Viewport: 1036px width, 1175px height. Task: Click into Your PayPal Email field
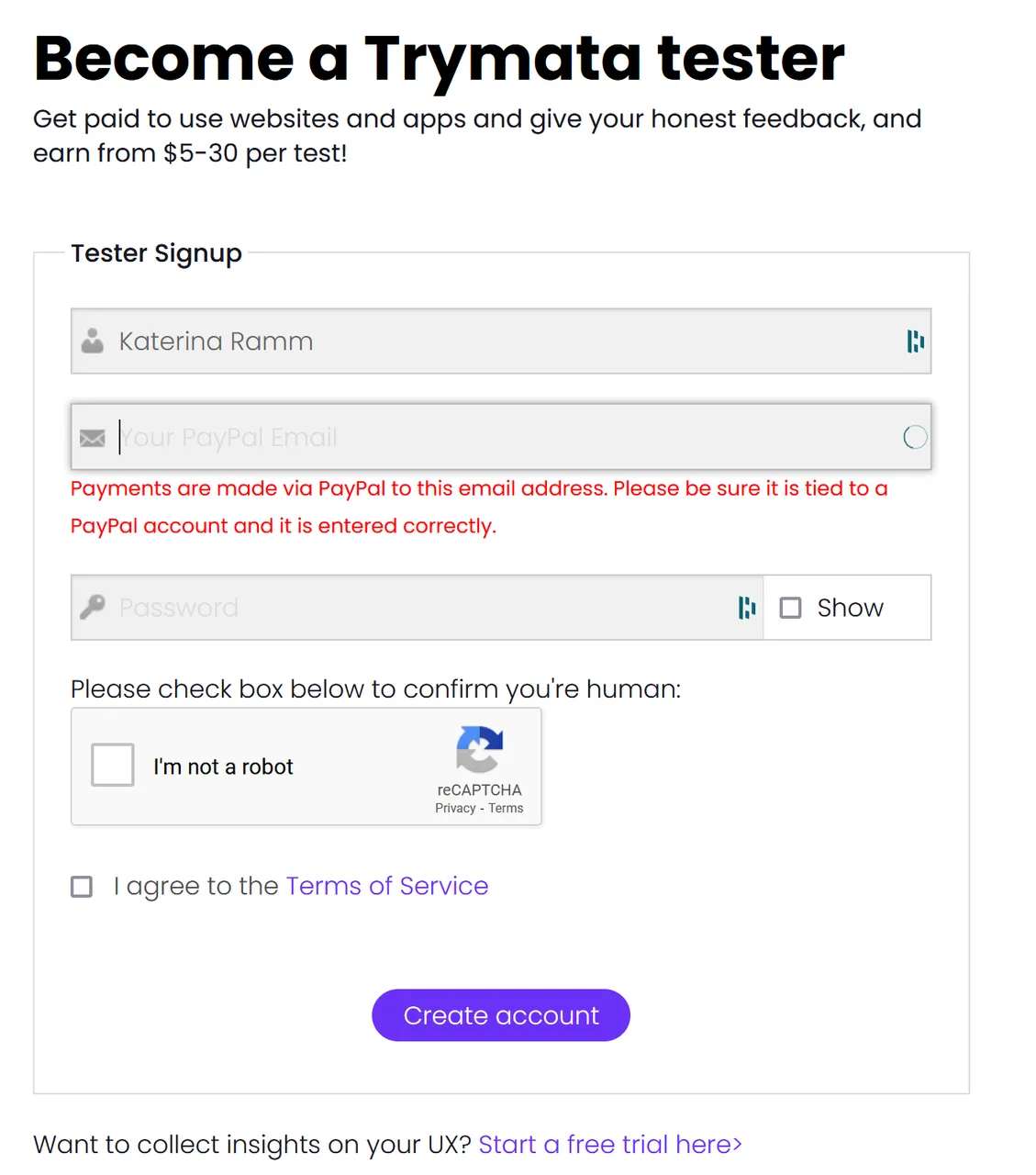pos(501,437)
